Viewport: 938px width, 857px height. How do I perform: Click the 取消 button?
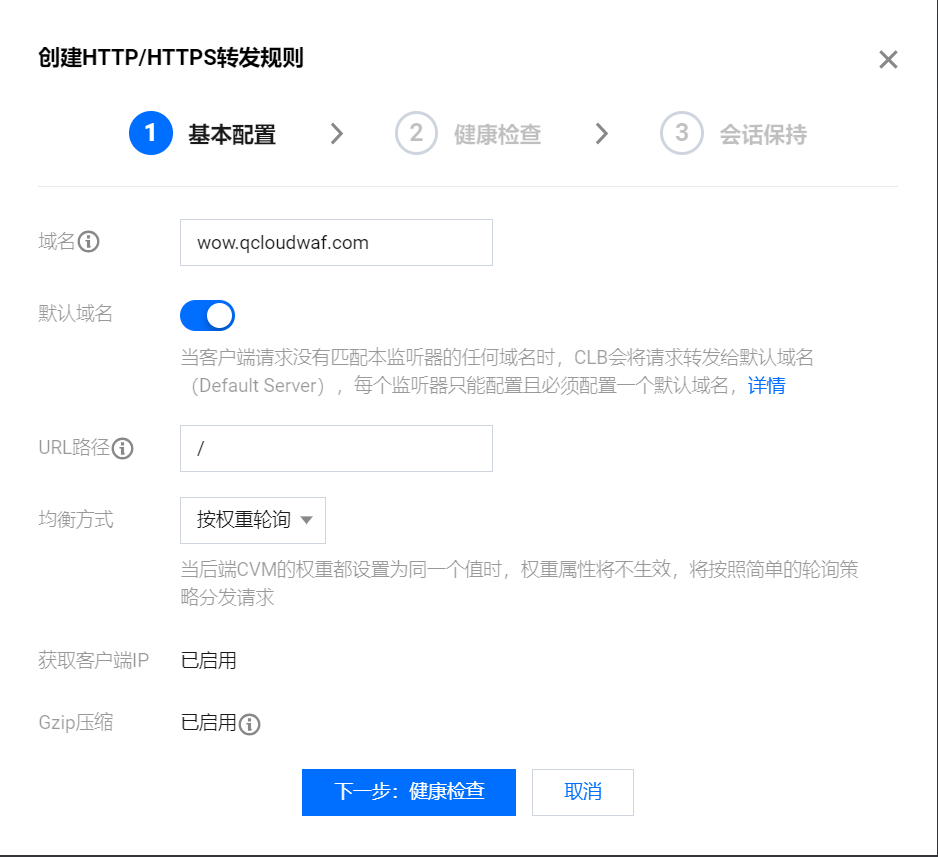pyautogui.click(x=583, y=792)
